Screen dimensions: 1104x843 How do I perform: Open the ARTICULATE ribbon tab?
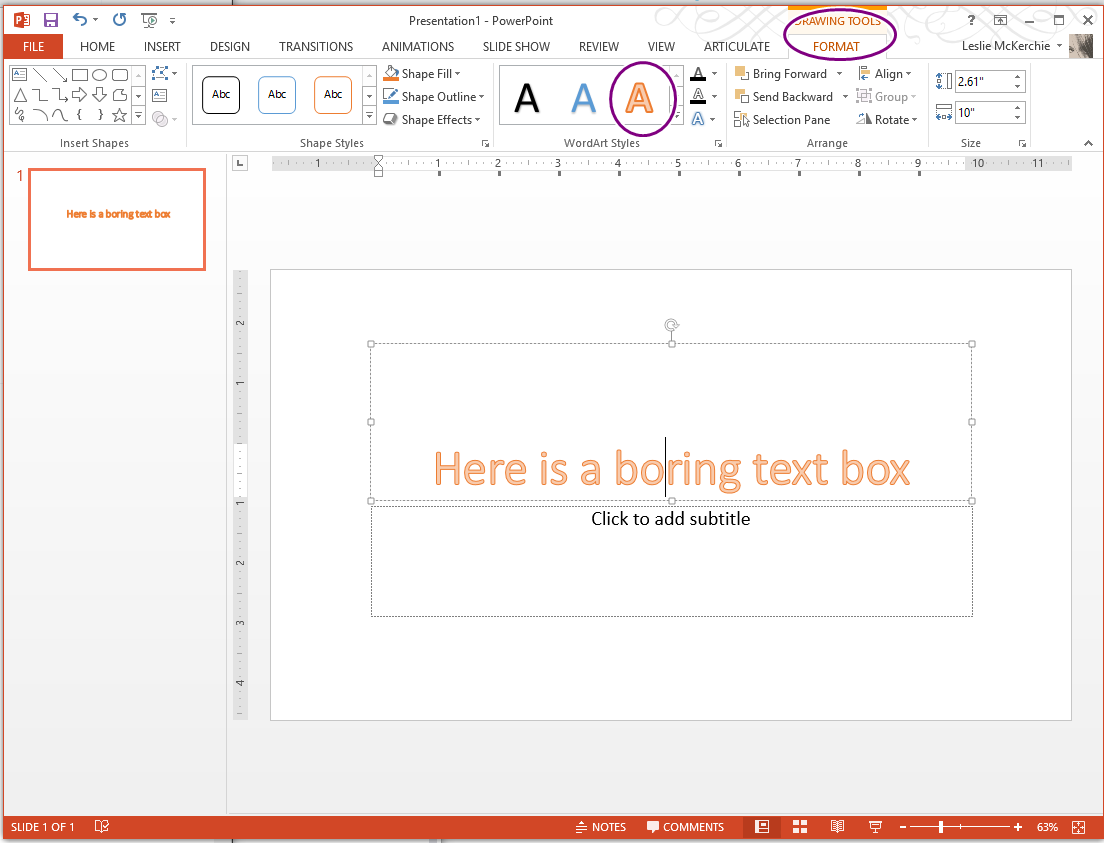point(737,46)
